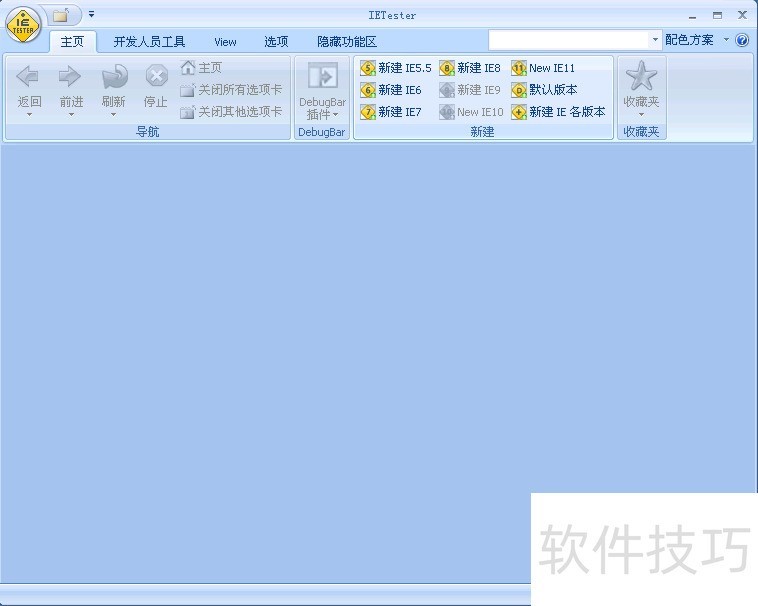
Task: Click inside the address input field
Action: pos(568,40)
